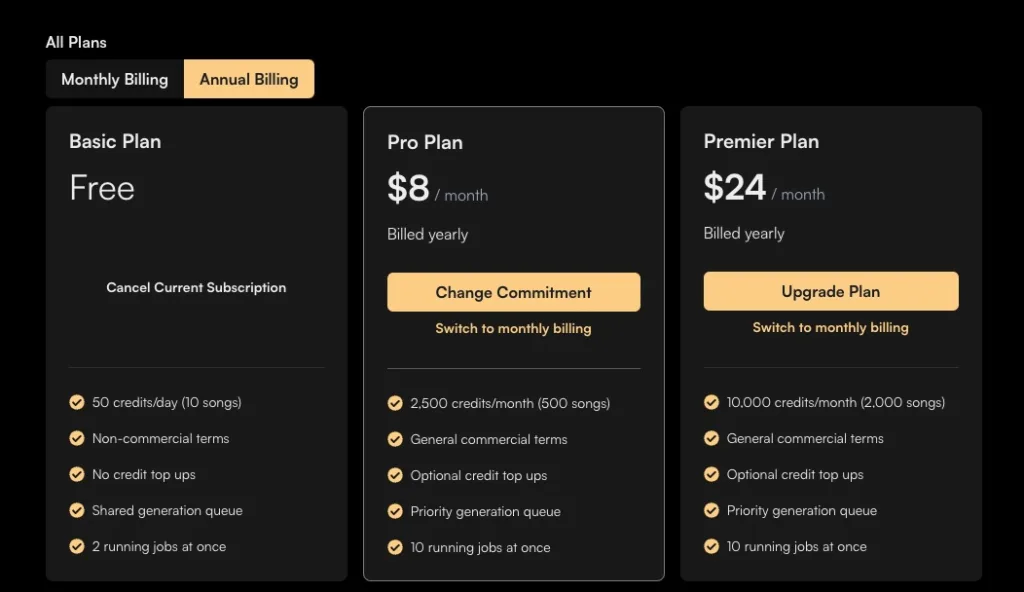This screenshot has height=592, width=1024.
Task: Click checkmark icon beside 10,000 credits/month
Action: 711,402
